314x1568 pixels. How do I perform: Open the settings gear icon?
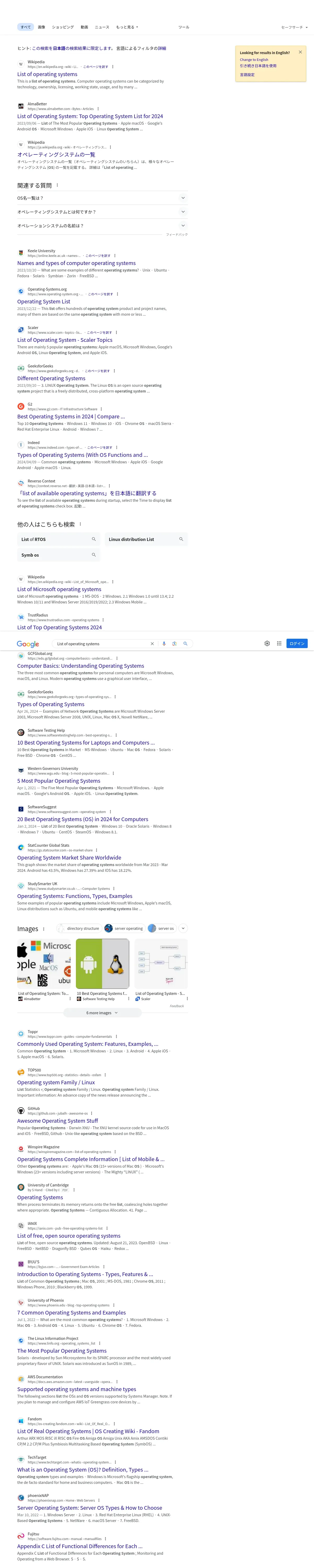(267, 643)
